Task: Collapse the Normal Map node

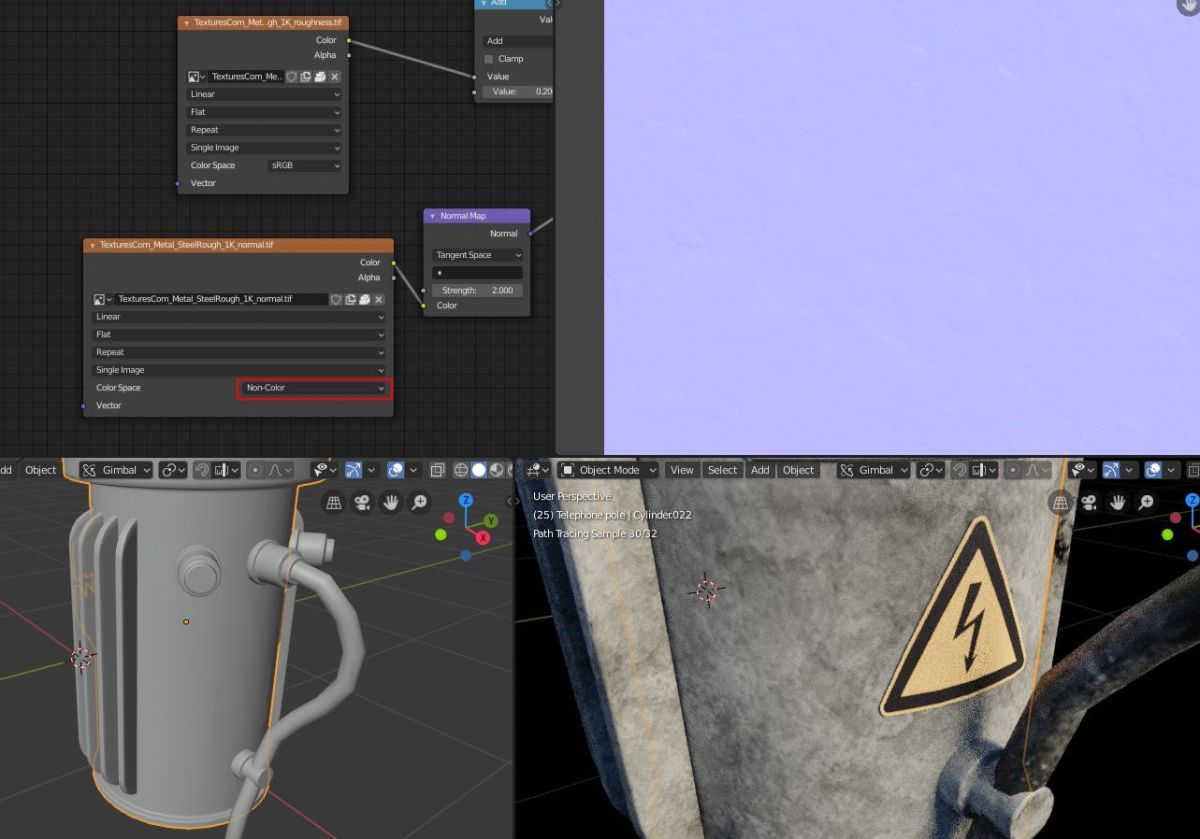Action: click(x=432, y=216)
